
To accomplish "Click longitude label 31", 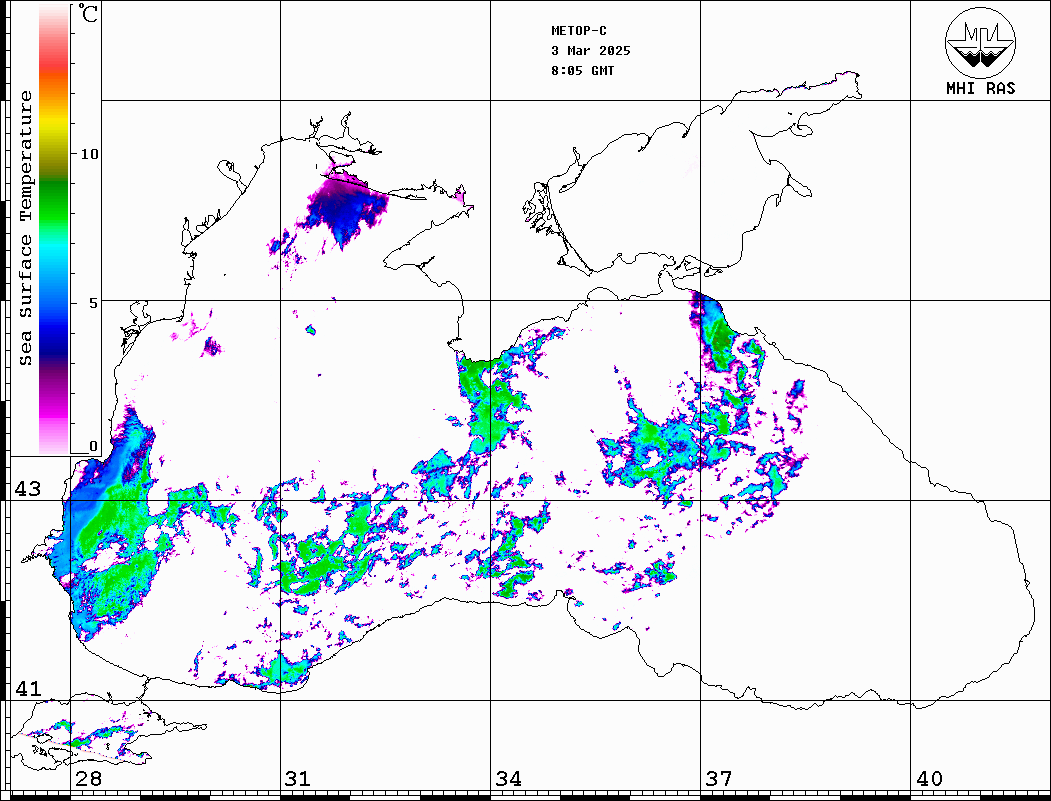I will [x=298, y=779].
